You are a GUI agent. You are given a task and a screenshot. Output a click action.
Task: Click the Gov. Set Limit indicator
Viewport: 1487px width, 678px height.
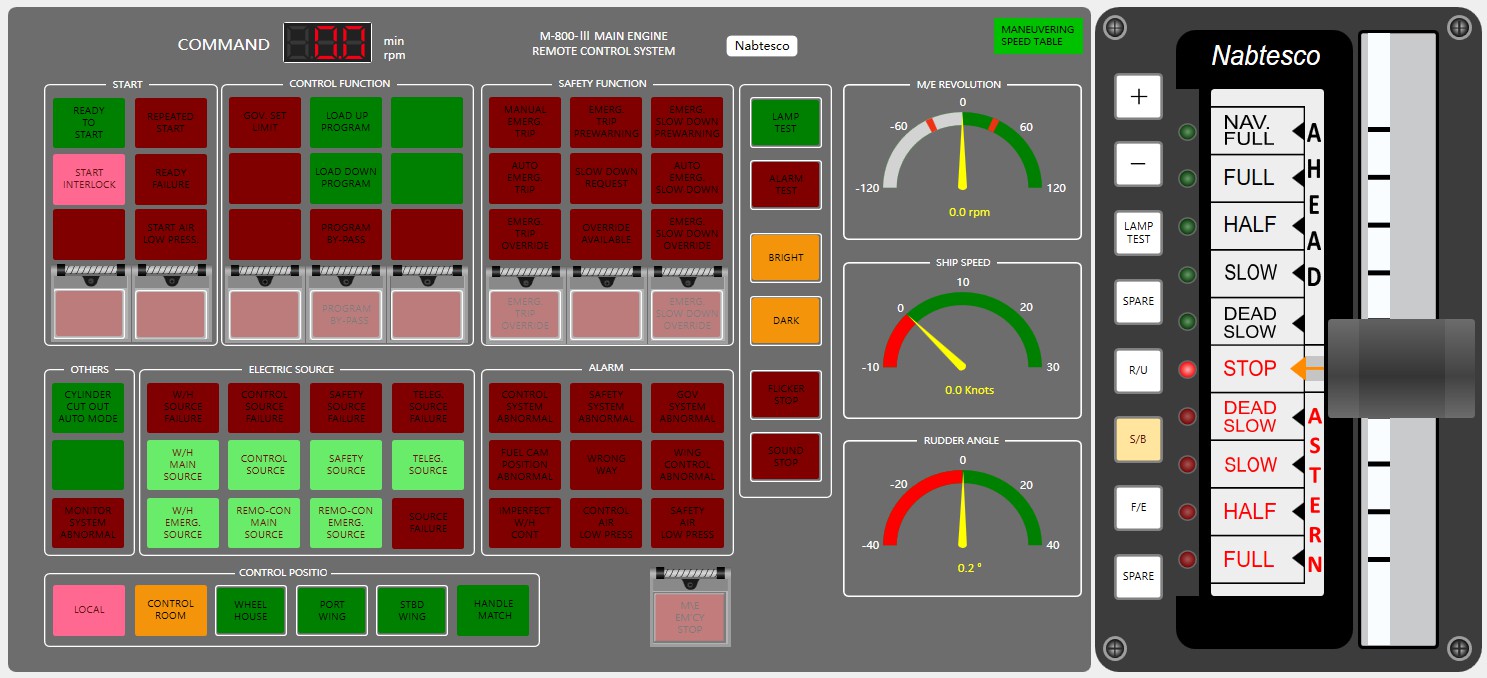265,122
